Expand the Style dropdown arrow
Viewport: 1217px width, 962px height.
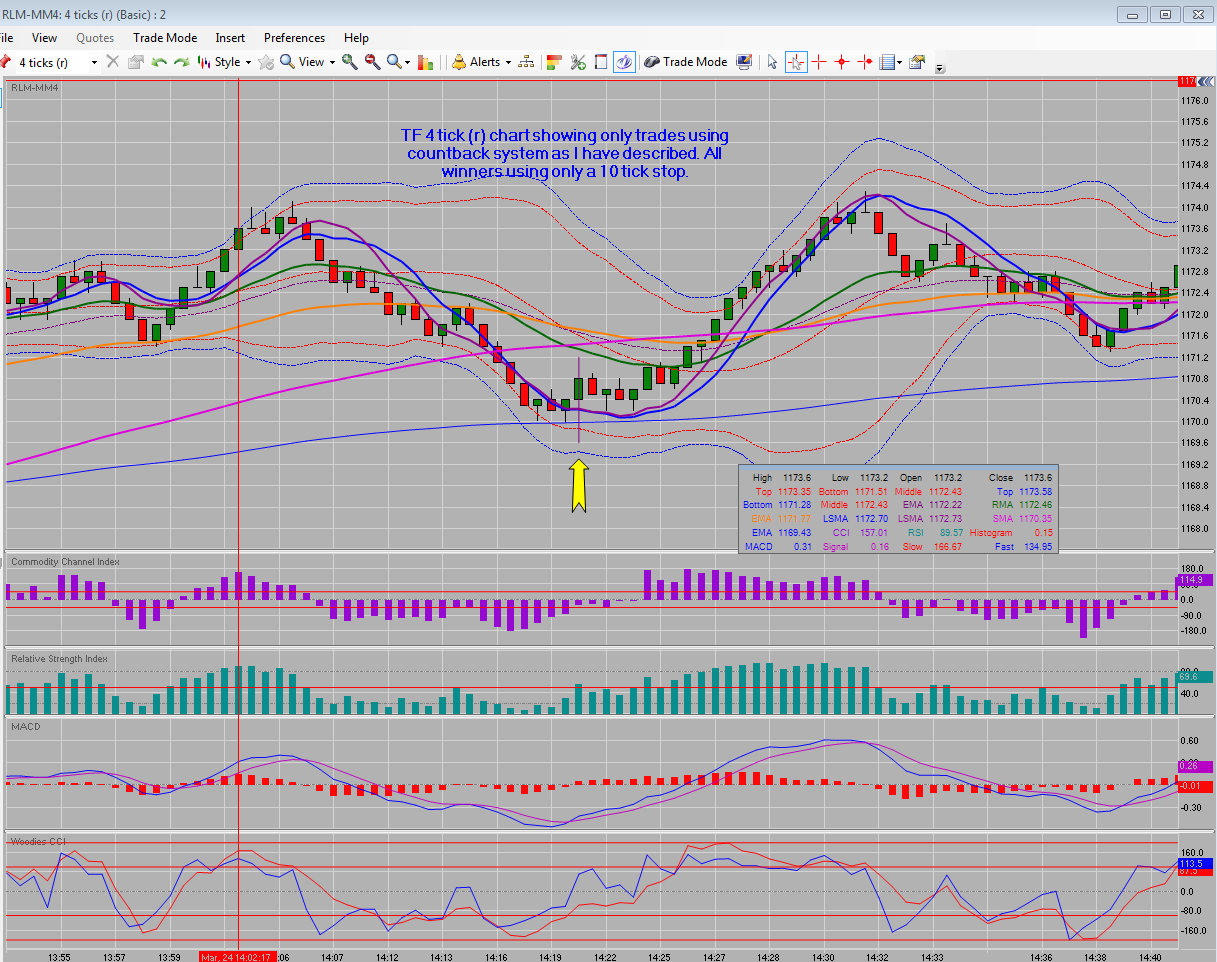(248, 63)
